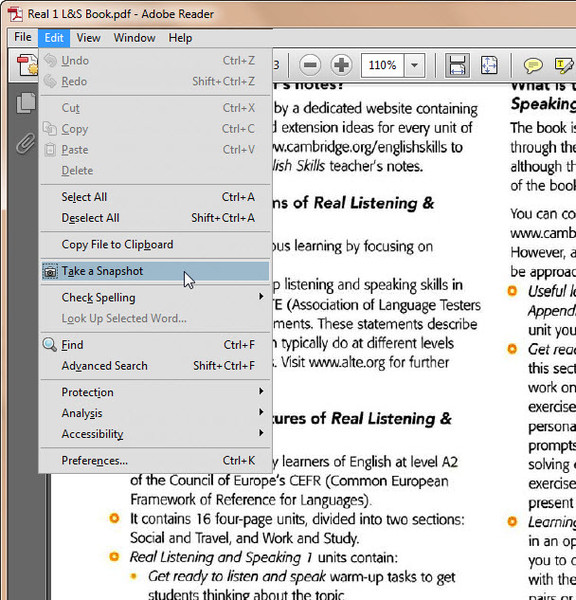Click the Adobe Reader title bar icon
Image resolution: width=576 pixels, height=600 pixels.
coord(15,14)
